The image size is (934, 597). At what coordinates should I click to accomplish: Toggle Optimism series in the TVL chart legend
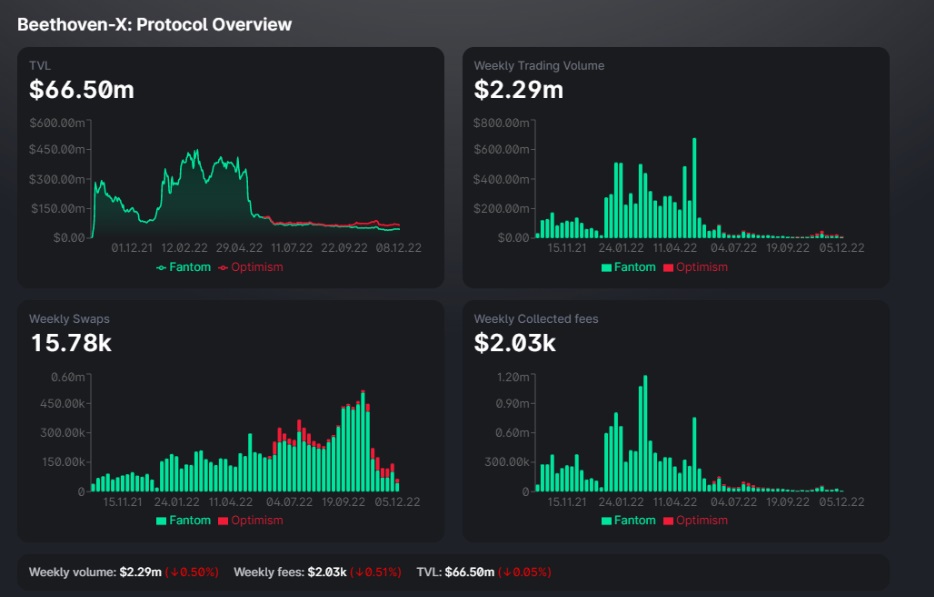tap(251, 267)
